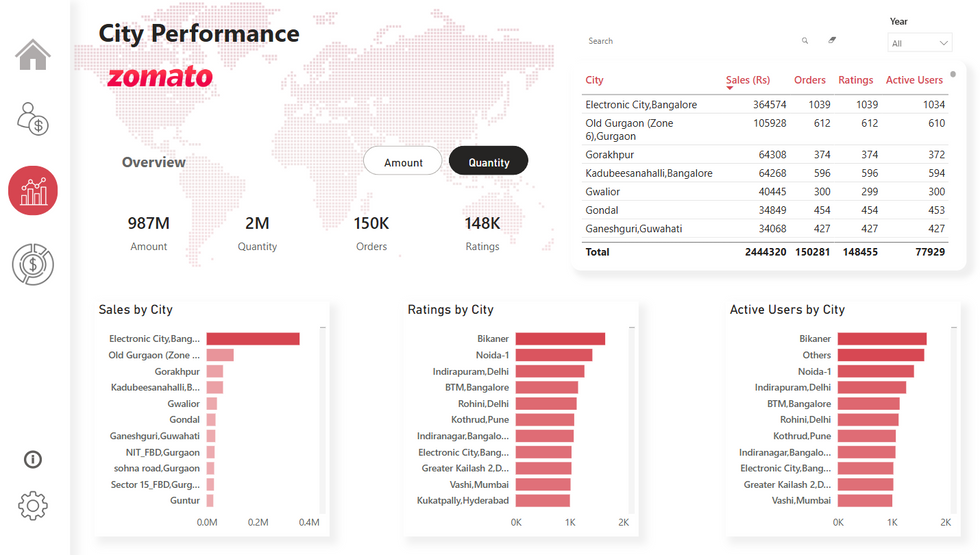Click Ratings by City scrollbar
This screenshot has height=555, width=980.
tap(632, 420)
